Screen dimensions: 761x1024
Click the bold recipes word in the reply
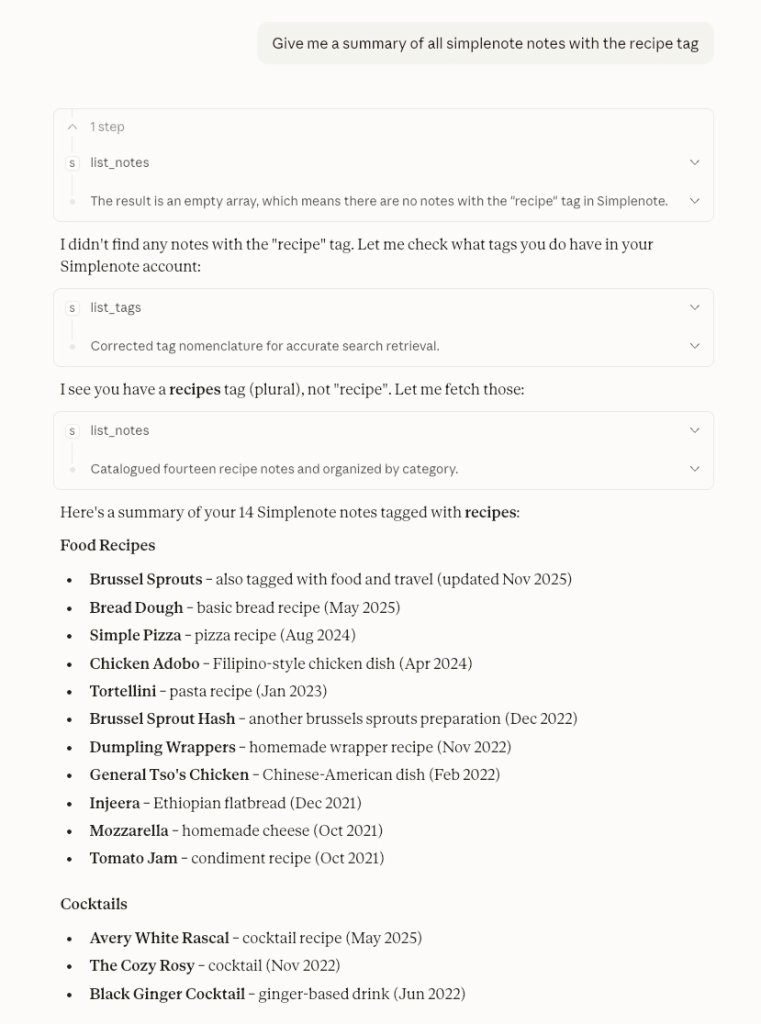pos(488,513)
